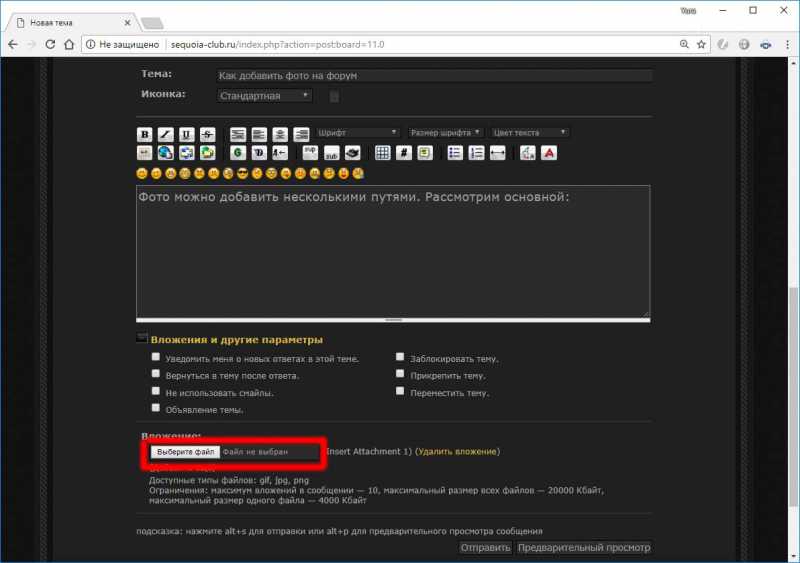Toggle bold formatting in the editor toolbar

point(145,133)
